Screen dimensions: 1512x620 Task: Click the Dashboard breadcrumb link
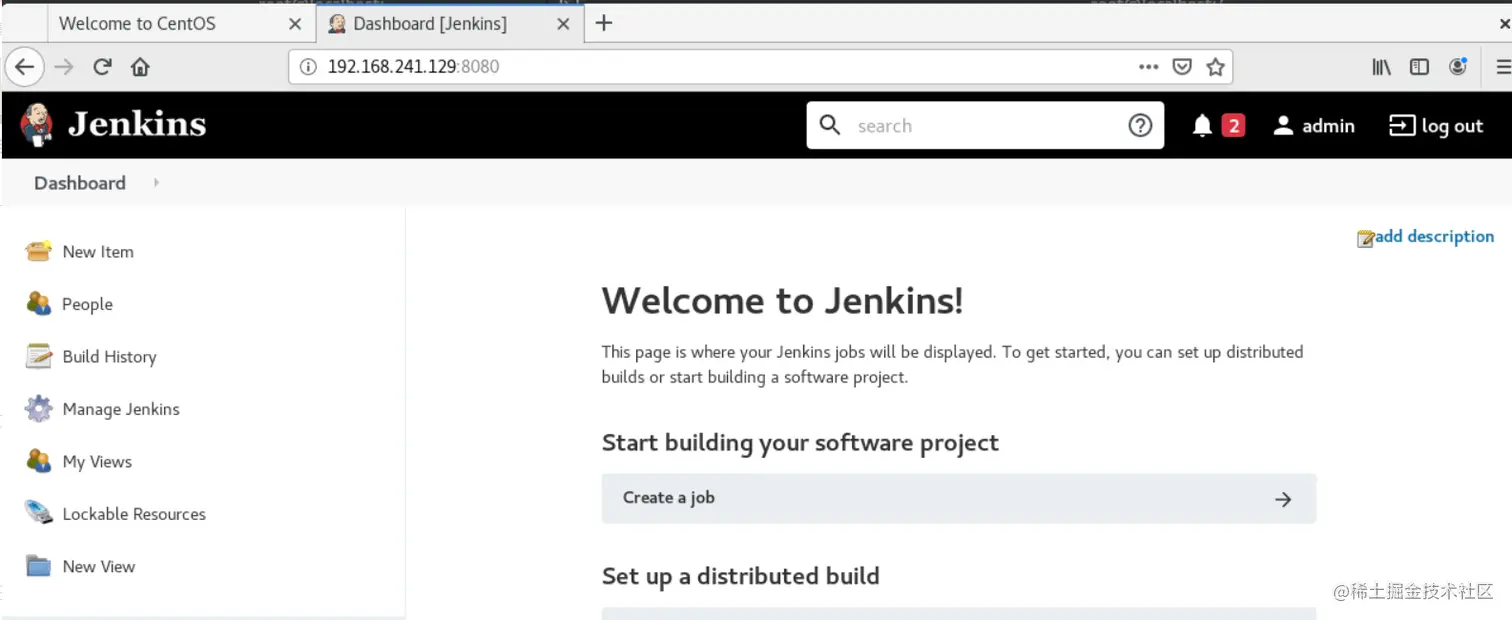[x=80, y=183]
